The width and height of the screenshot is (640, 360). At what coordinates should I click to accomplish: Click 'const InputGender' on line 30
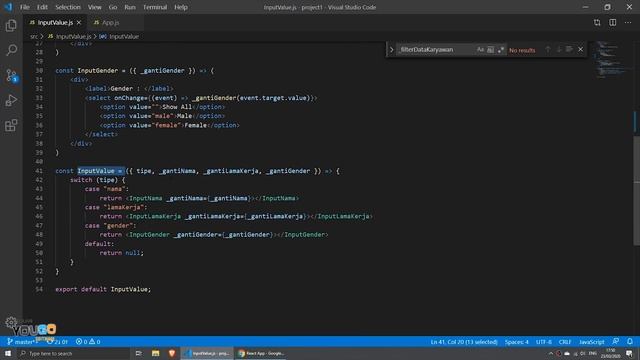pyautogui.click(x=87, y=70)
